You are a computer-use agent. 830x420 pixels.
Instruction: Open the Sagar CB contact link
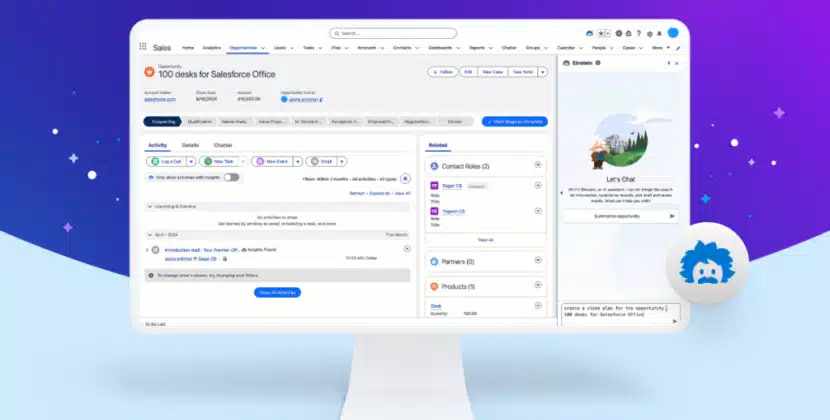pyautogui.click(x=452, y=186)
